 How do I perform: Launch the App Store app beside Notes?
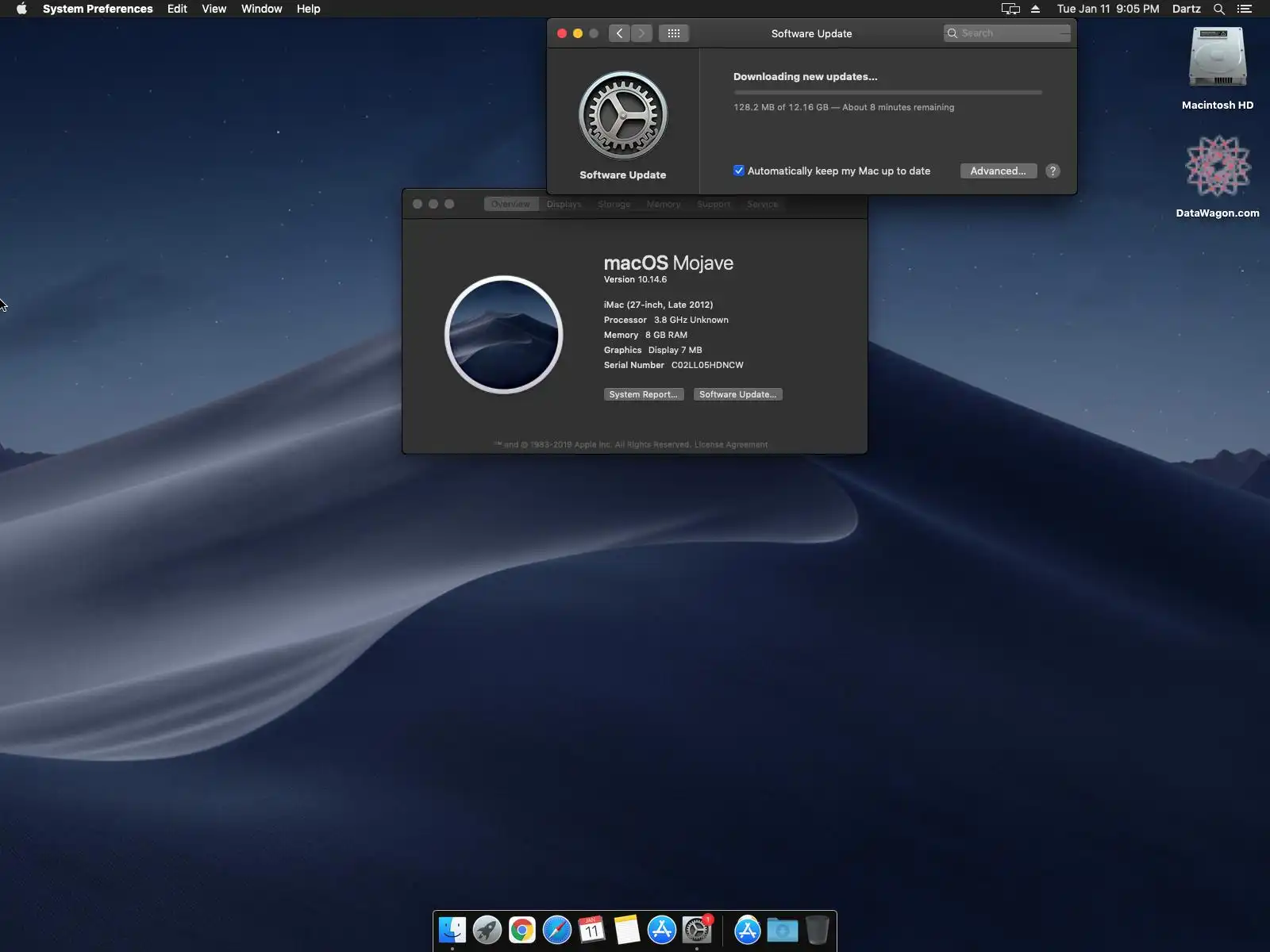pos(662,930)
